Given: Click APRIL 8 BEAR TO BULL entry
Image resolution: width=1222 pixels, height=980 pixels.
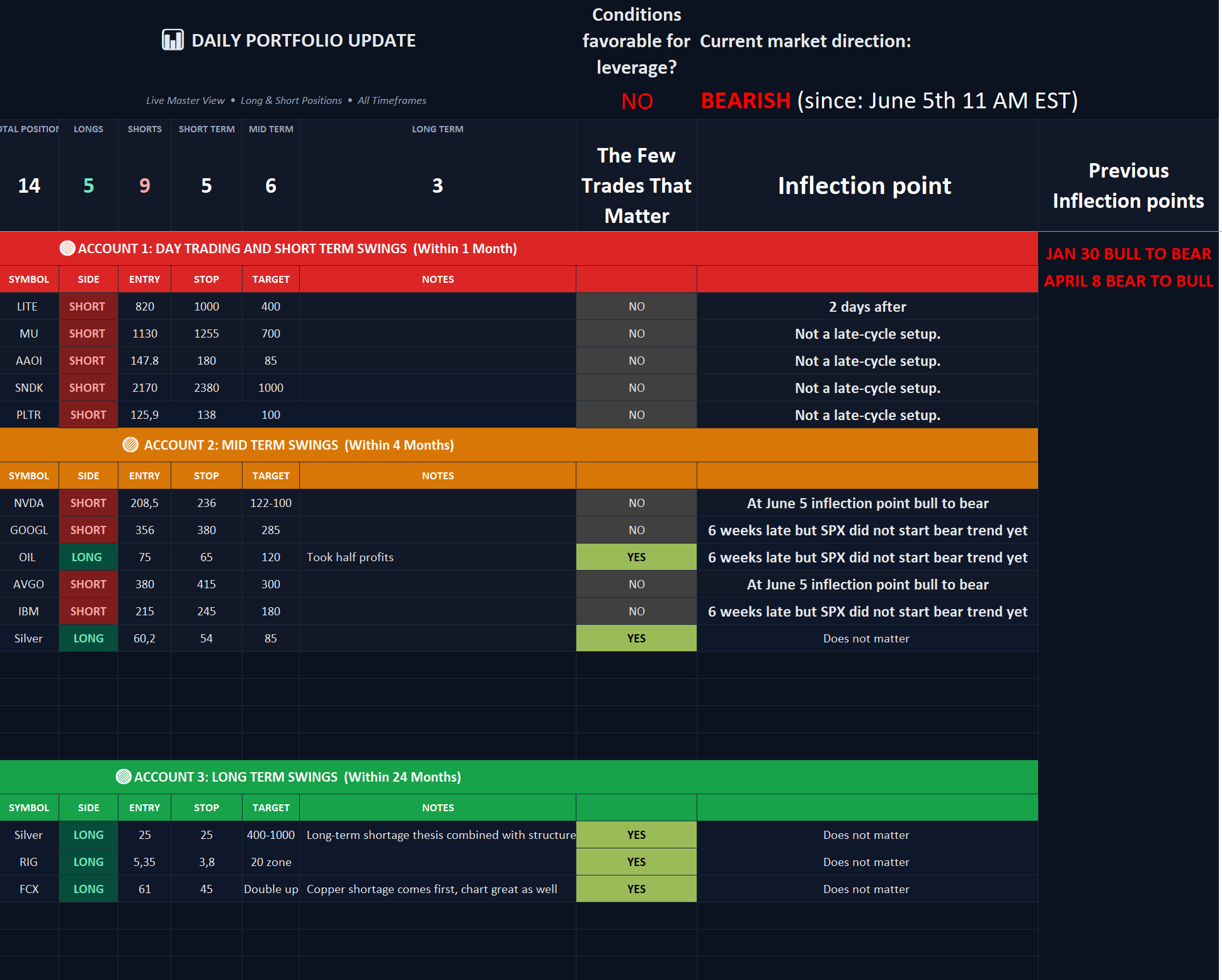Looking at the screenshot, I should point(1128,281).
